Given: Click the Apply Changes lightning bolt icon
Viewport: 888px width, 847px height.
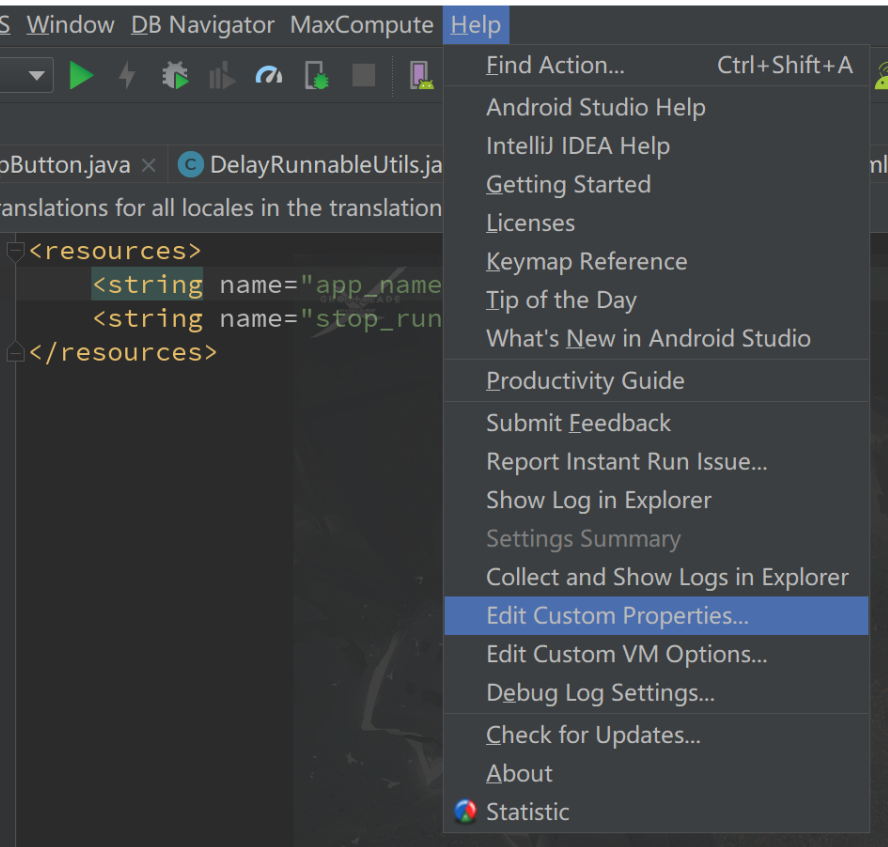Looking at the screenshot, I should pos(127,75).
